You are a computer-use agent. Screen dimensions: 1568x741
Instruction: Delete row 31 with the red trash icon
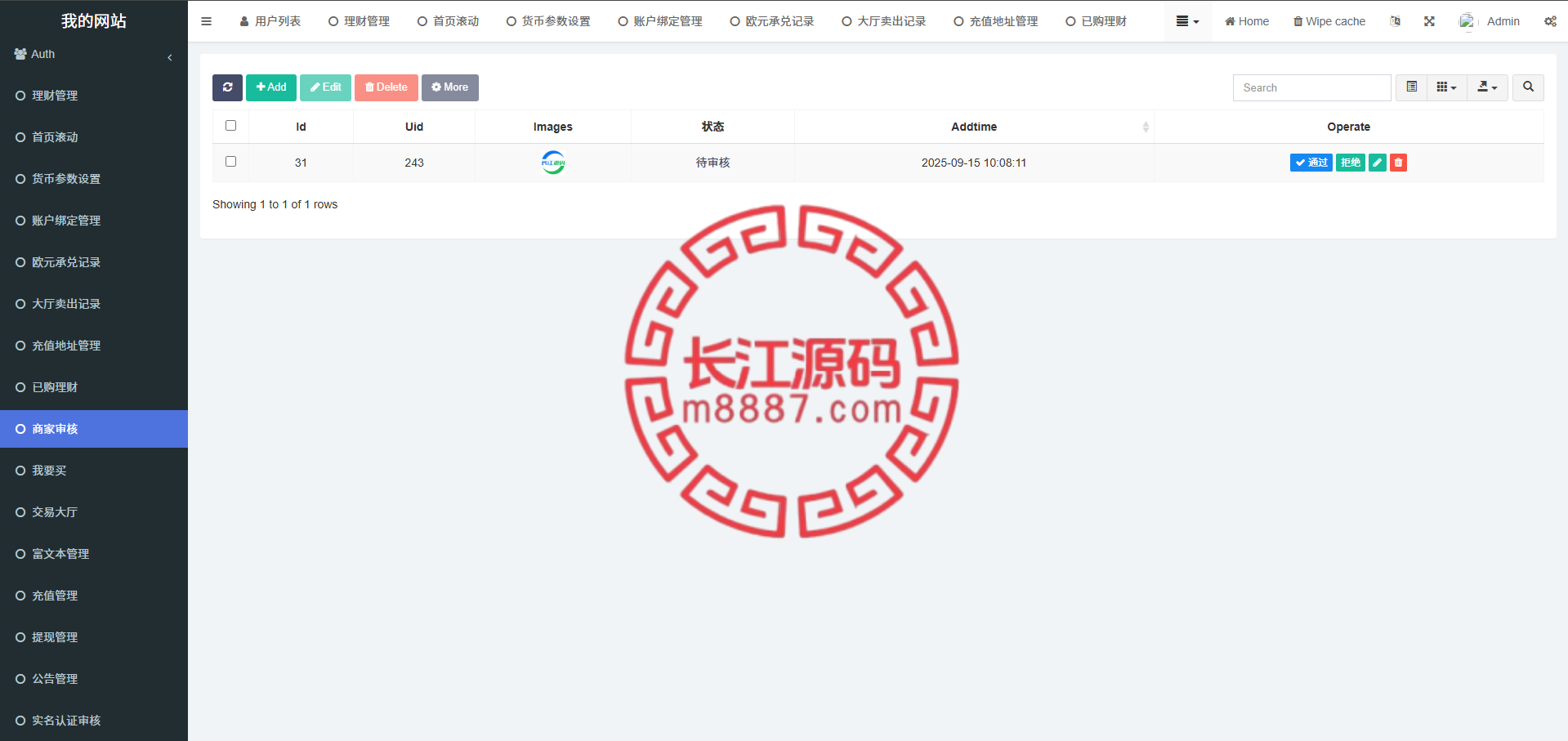[x=1398, y=163]
